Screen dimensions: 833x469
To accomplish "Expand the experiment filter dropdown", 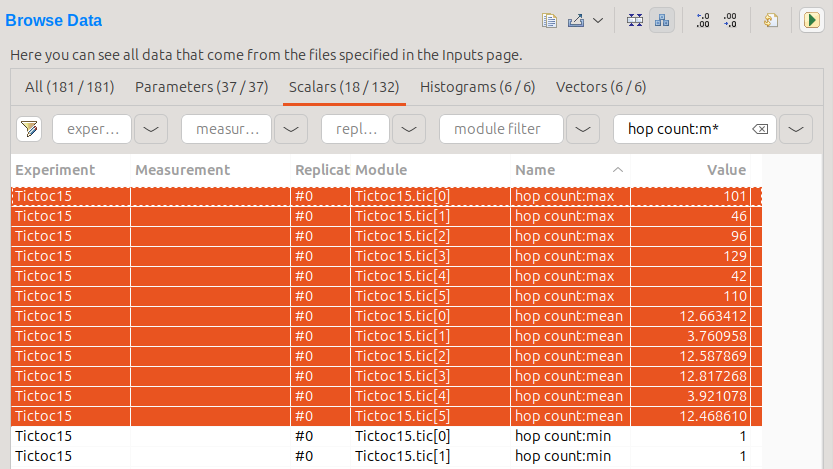I will [151, 129].
